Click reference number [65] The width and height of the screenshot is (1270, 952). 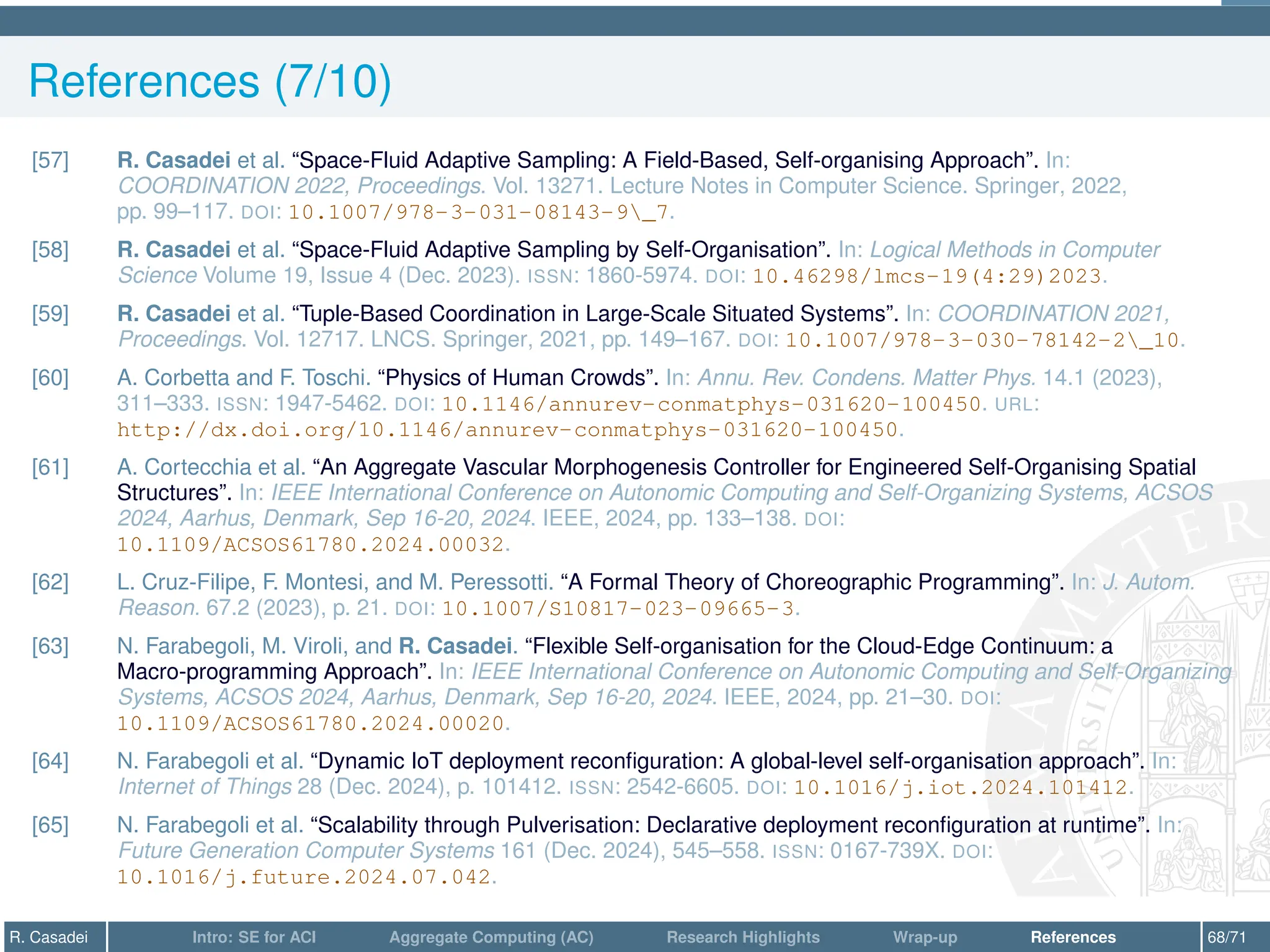point(50,824)
